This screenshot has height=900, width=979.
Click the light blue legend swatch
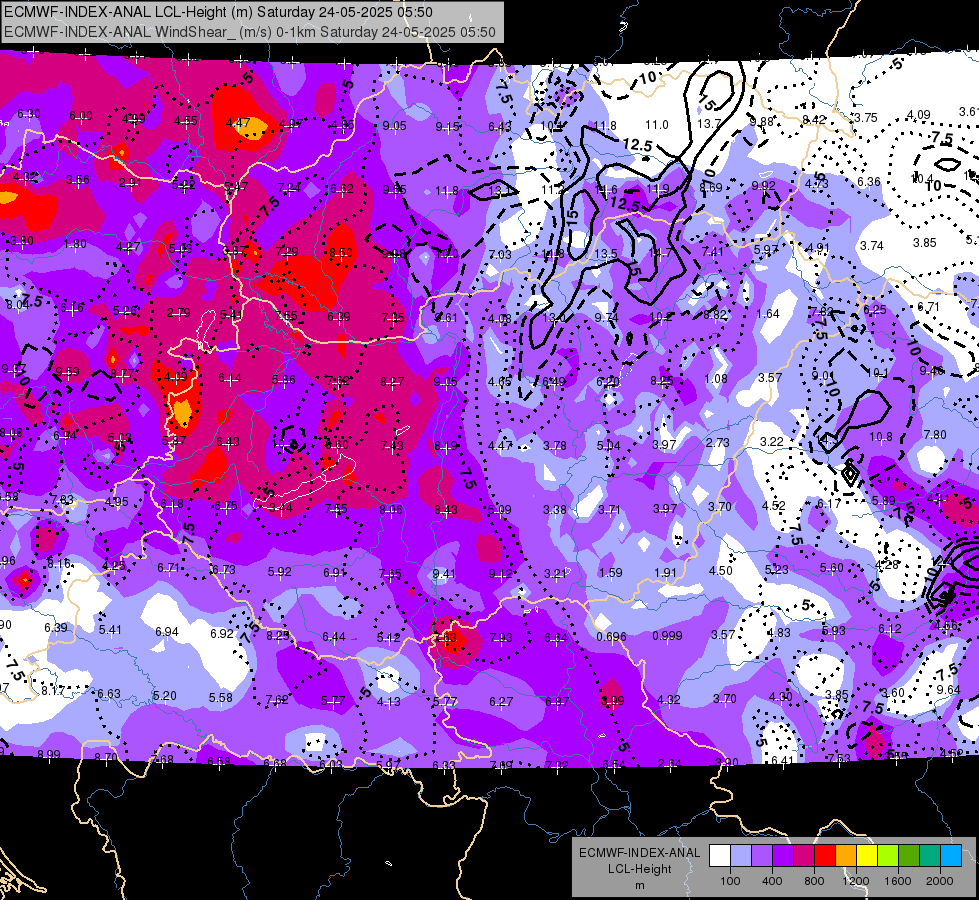coord(741,856)
